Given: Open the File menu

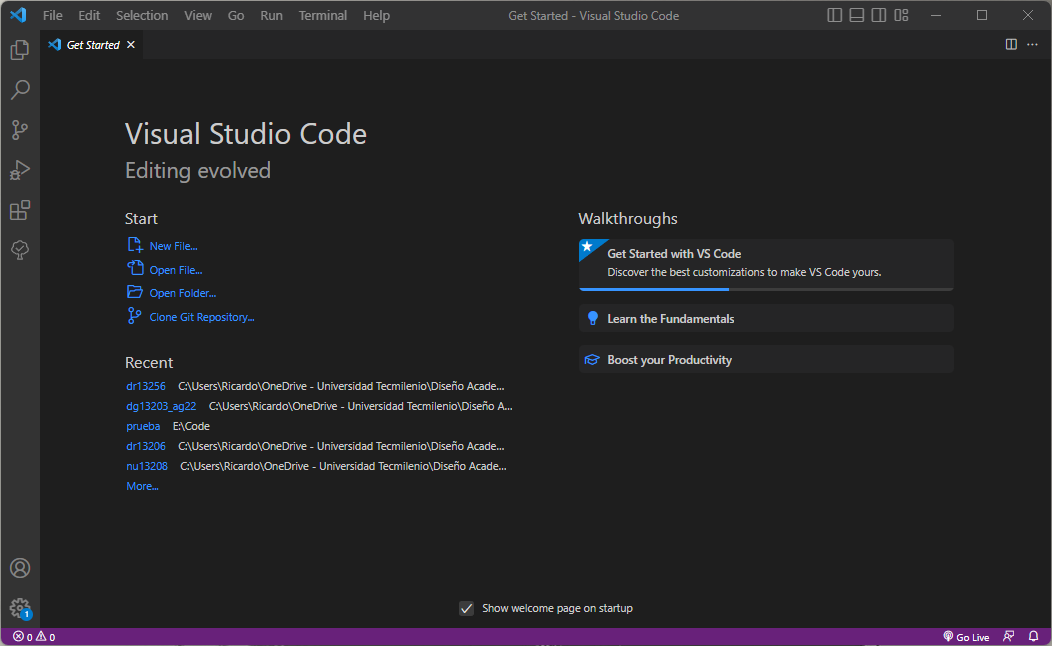Looking at the screenshot, I should (52, 15).
